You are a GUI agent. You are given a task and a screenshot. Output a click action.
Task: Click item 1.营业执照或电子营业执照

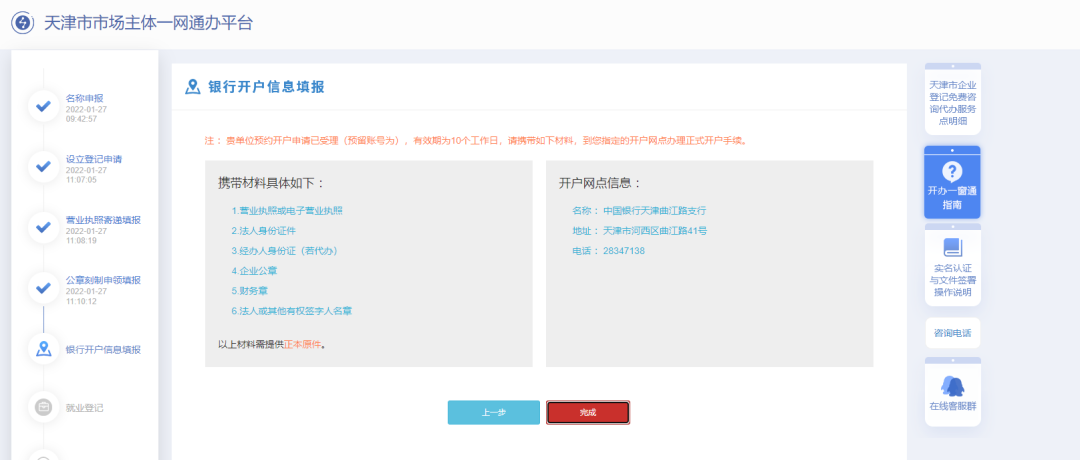click(x=287, y=210)
